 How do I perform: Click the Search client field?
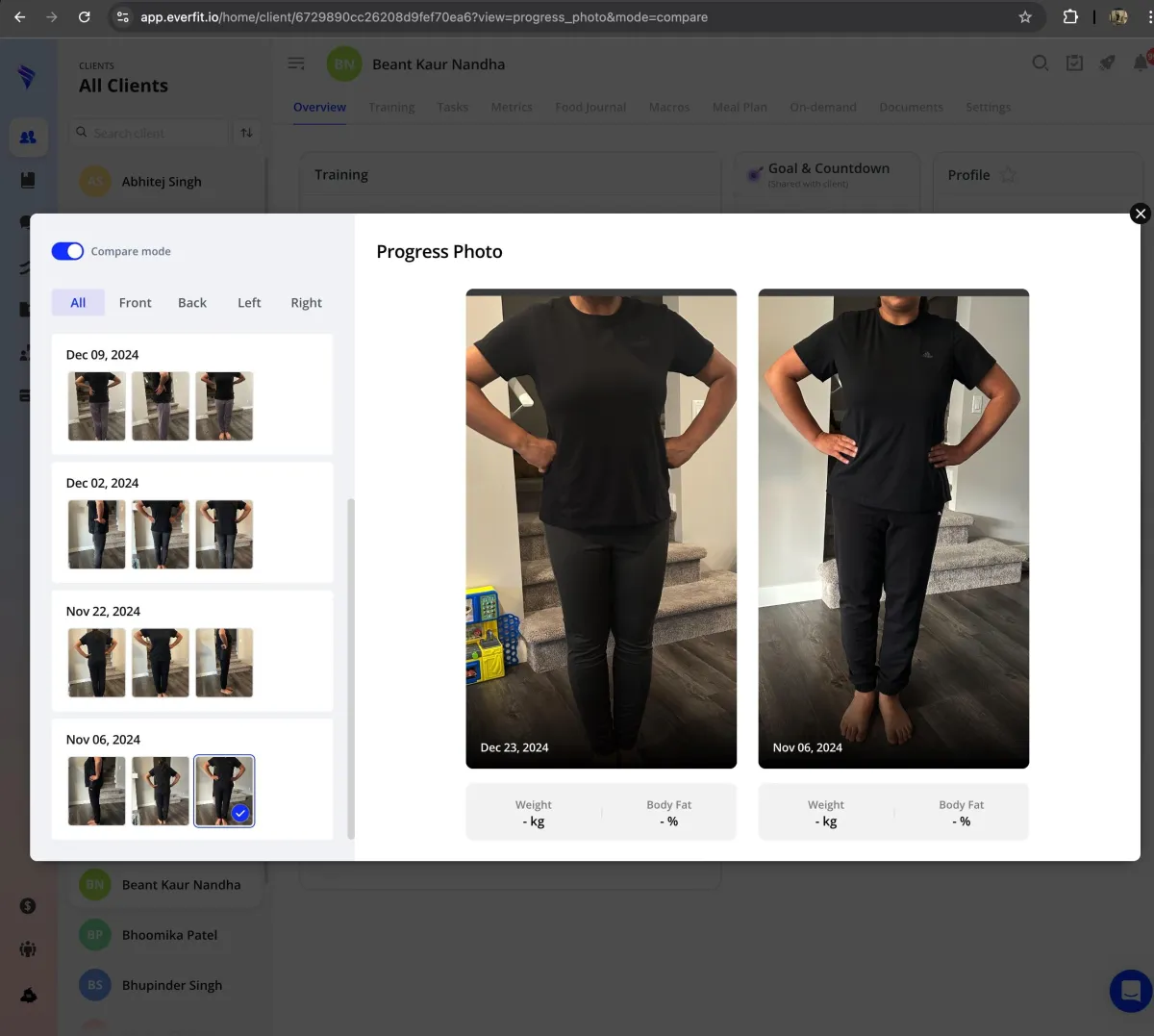point(148,133)
